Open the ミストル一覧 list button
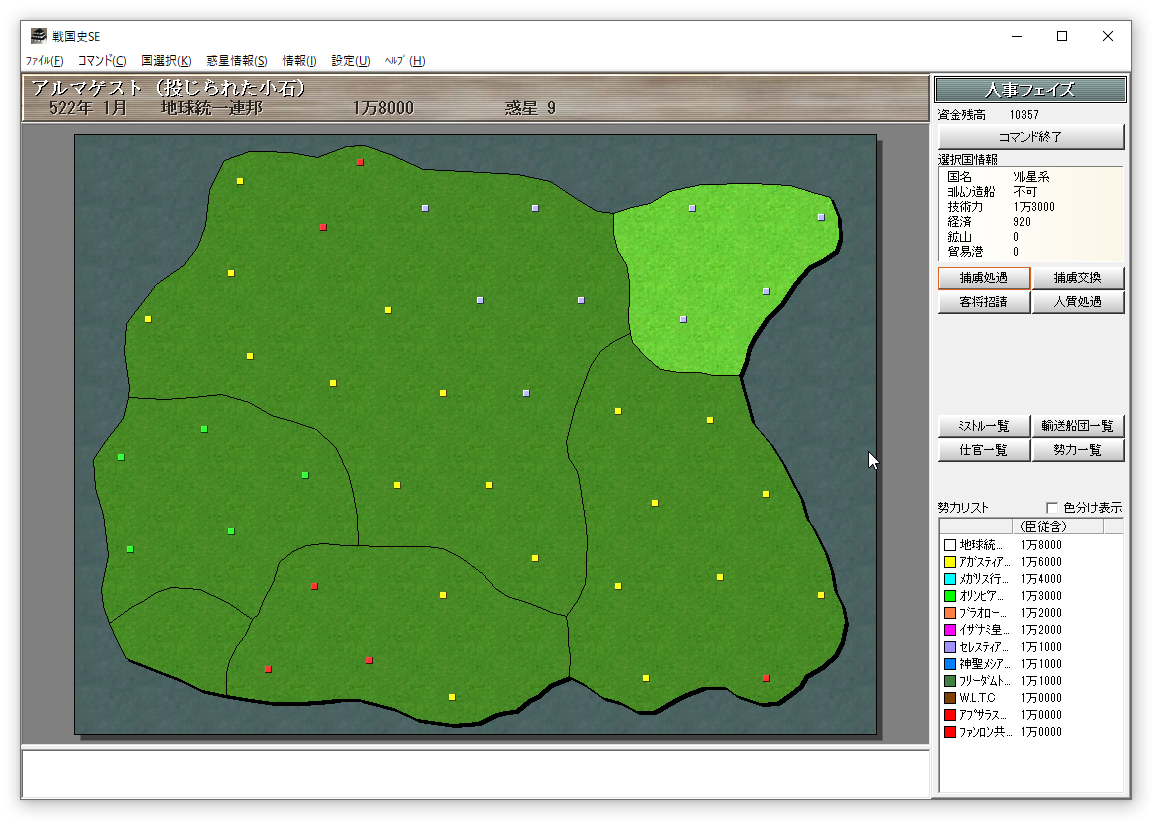 click(x=983, y=426)
